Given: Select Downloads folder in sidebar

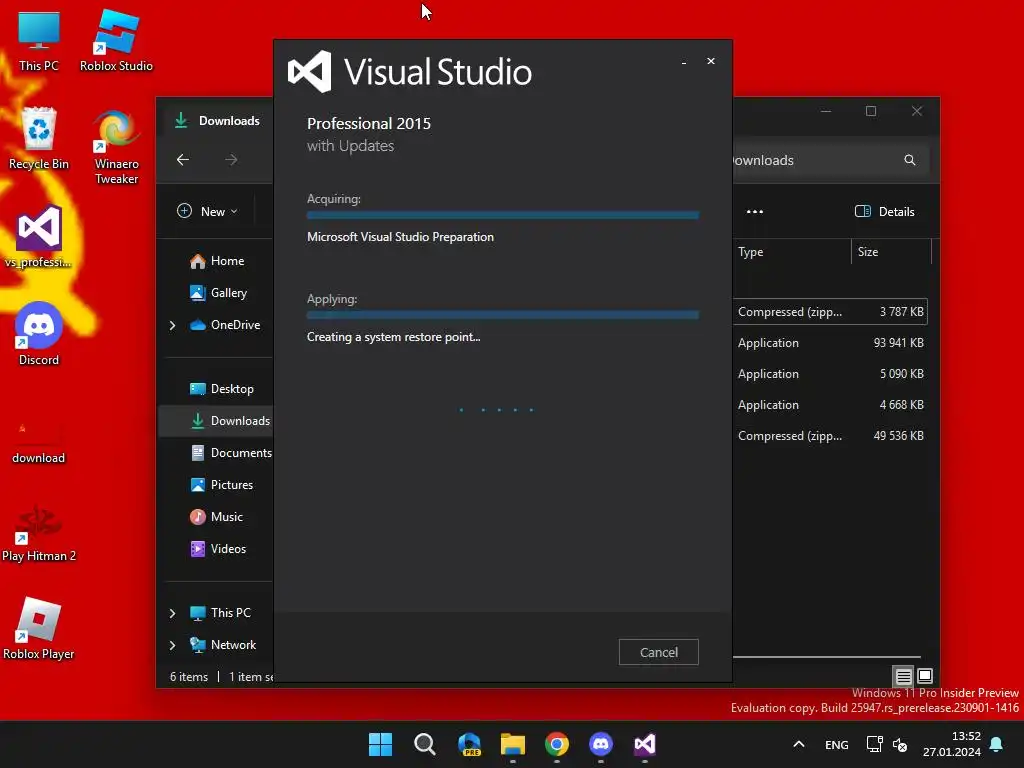Looking at the screenshot, I should tap(216, 421).
